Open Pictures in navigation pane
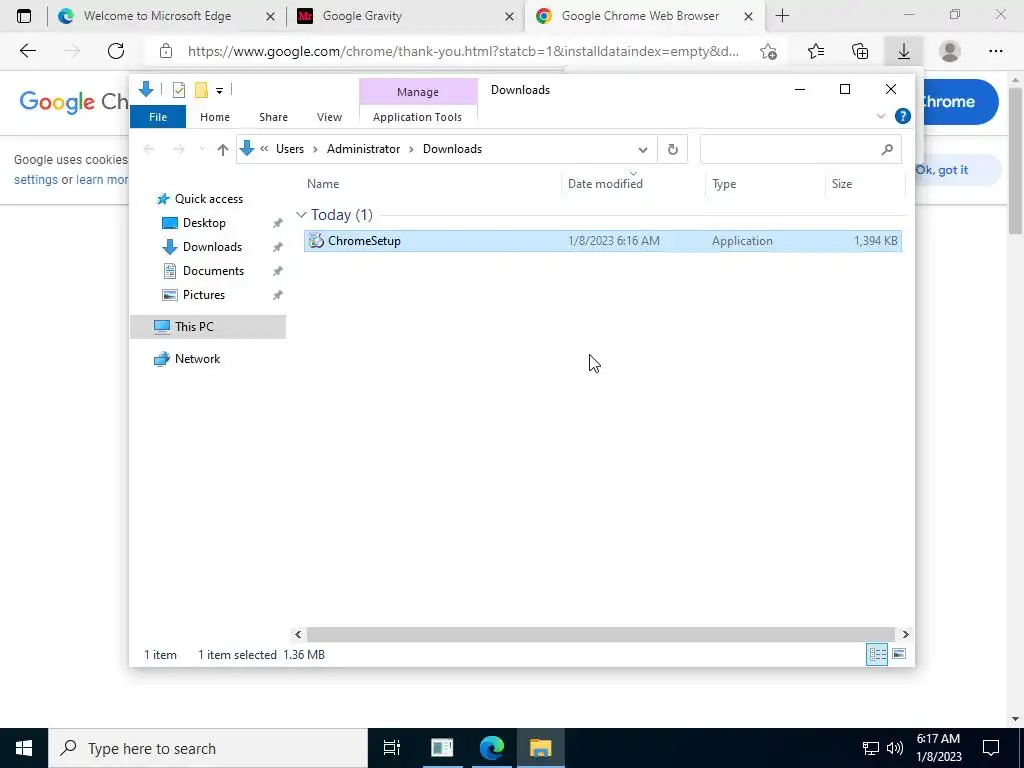This screenshot has height=768, width=1024. pyautogui.click(x=204, y=295)
